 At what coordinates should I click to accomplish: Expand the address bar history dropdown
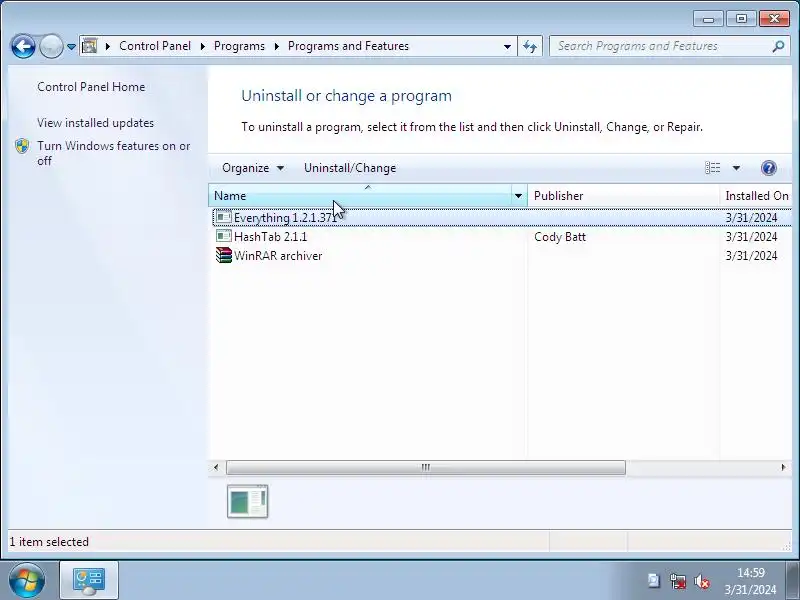click(x=507, y=46)
